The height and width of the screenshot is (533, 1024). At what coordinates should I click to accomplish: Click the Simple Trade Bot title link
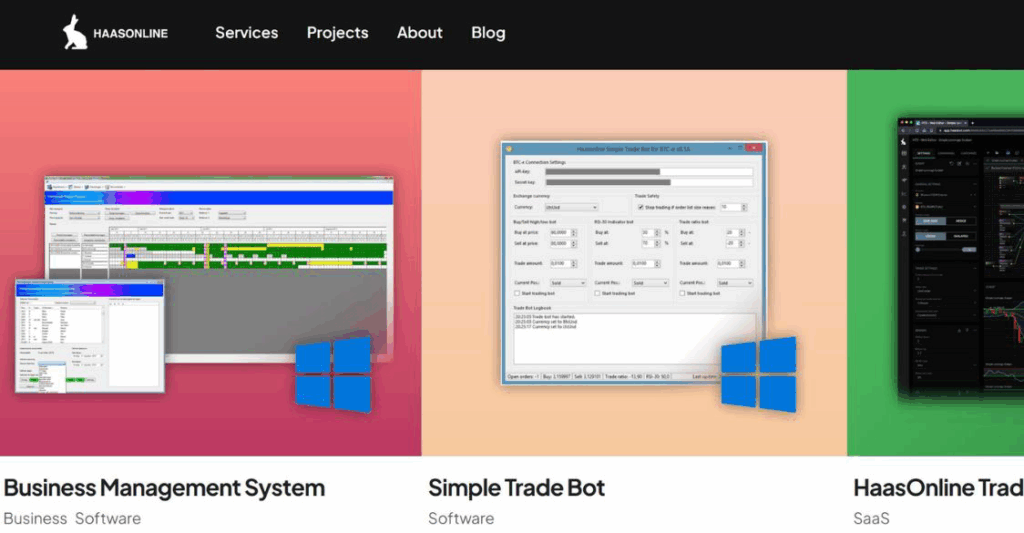[x=516, y=488]
